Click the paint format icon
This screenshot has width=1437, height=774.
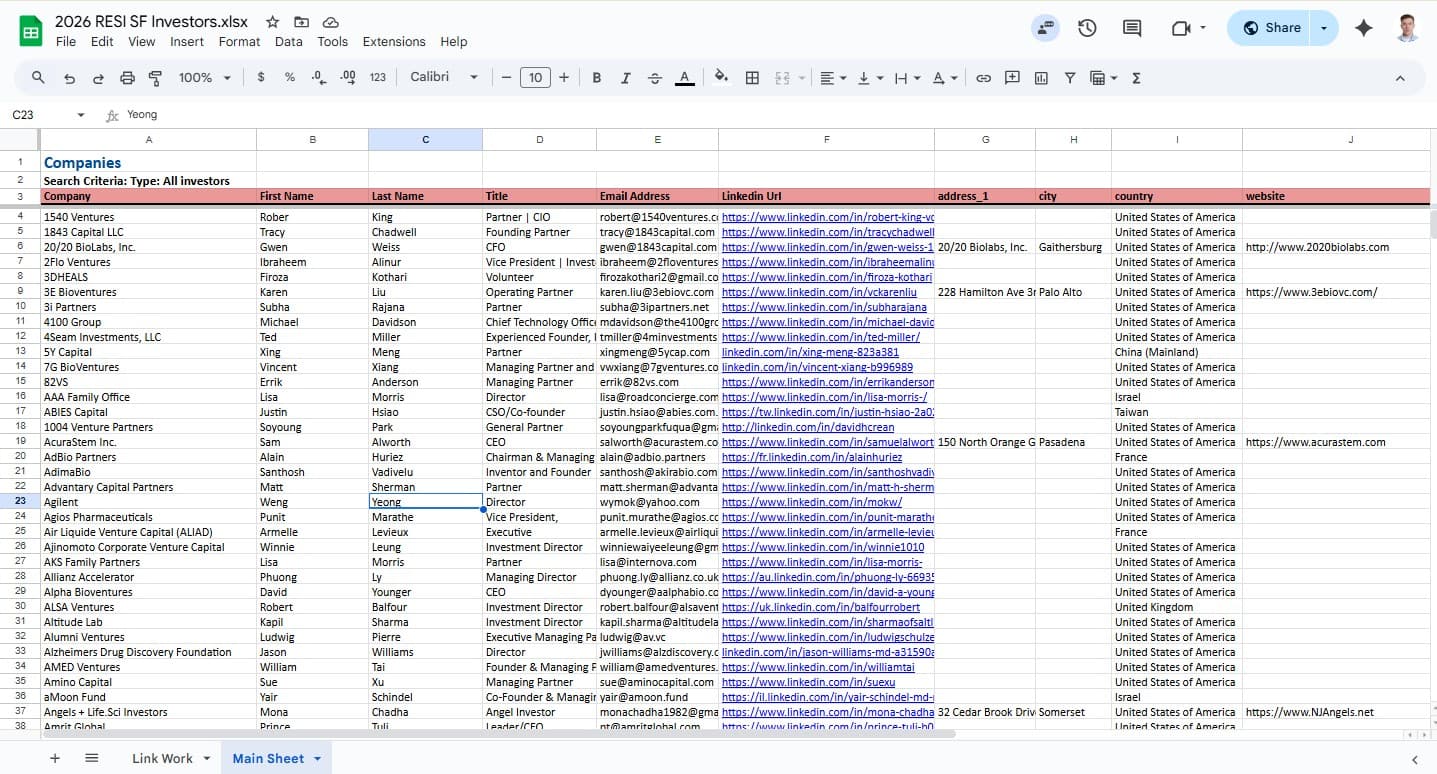click(x=155, y=78)
